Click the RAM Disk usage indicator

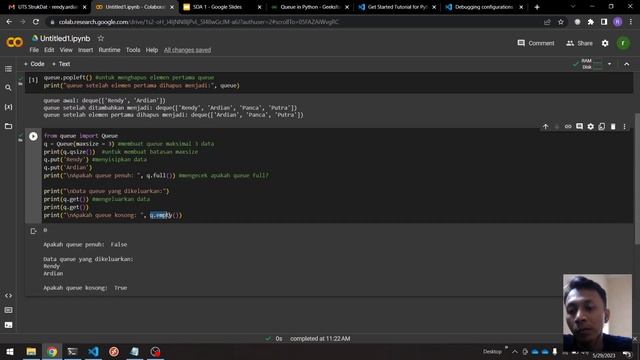(587, 64)
